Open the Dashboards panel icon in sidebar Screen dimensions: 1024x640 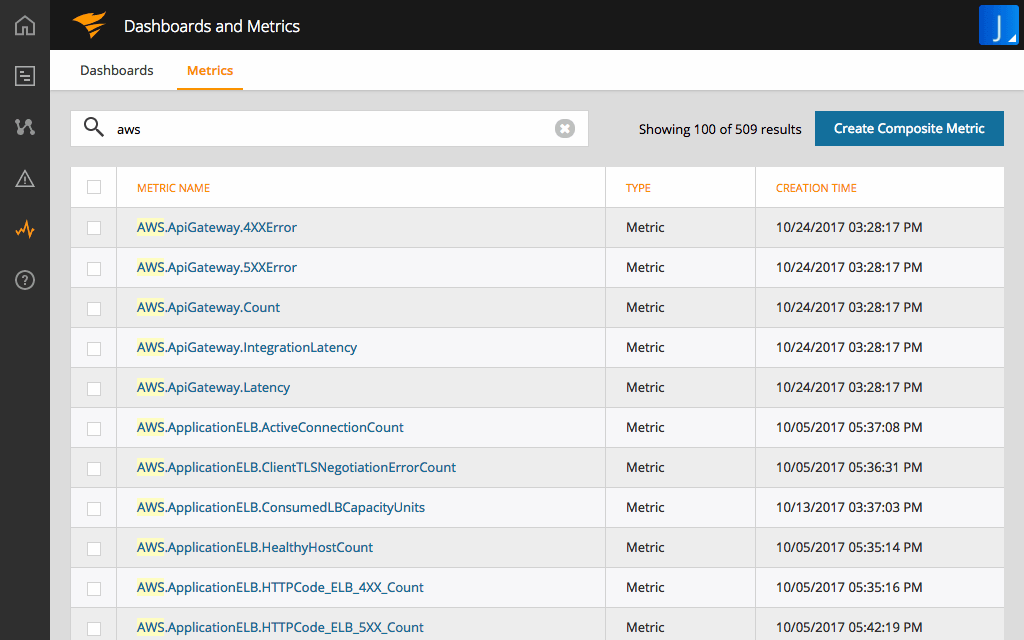(x=24, y=76)
